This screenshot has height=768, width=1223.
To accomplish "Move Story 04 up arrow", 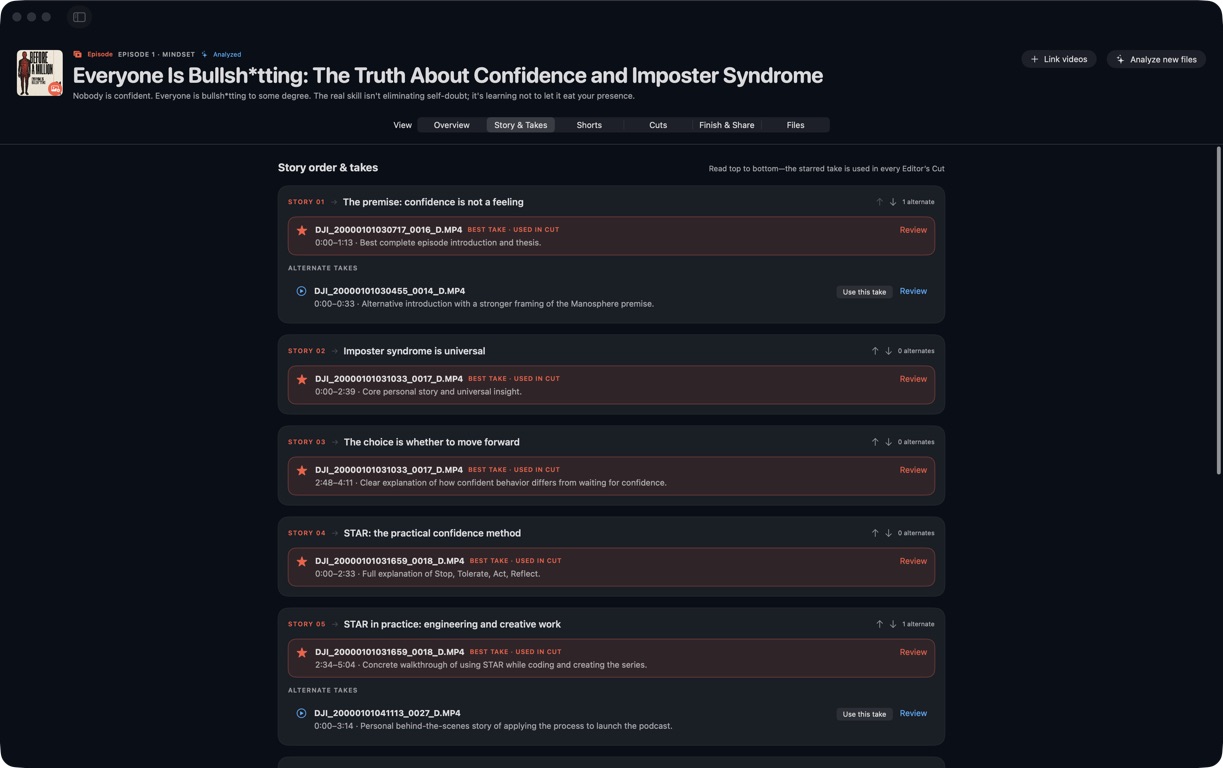I will coord(875,533).
